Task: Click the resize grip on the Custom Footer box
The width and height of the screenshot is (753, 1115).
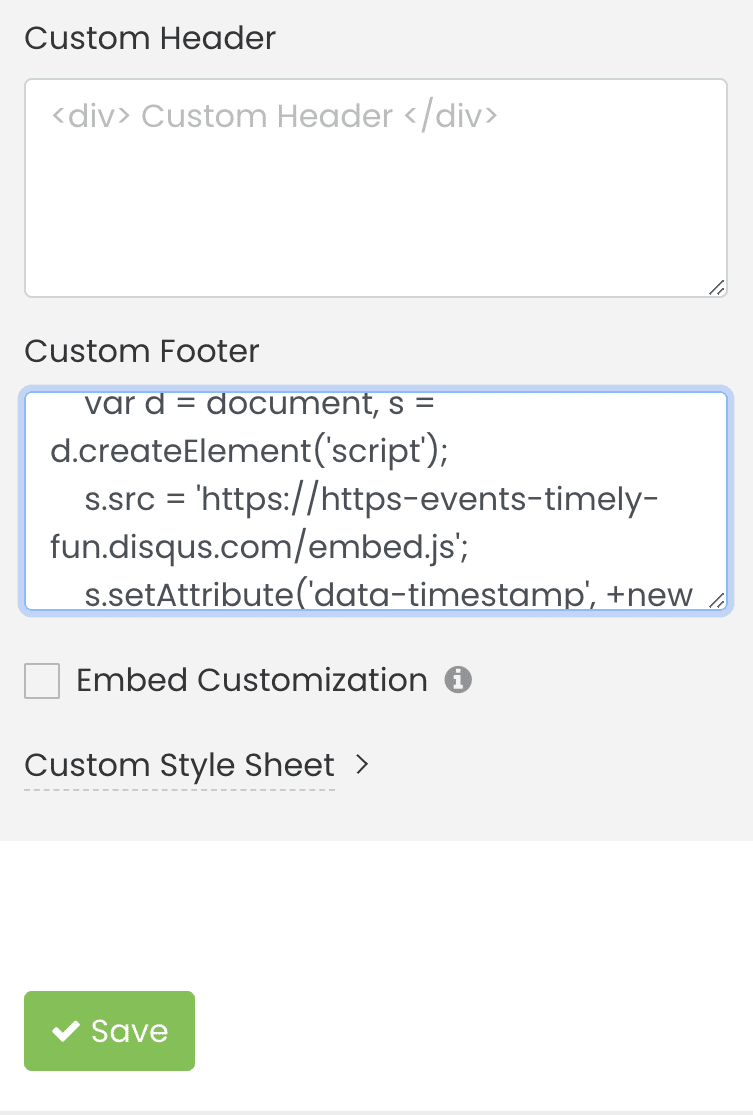Action: coord(716,599)
